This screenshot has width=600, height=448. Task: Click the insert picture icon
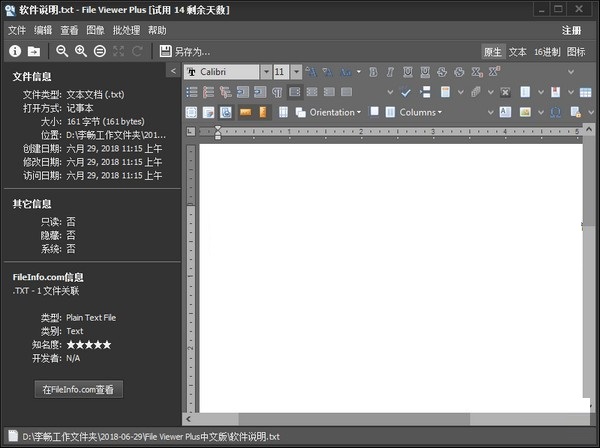pos(525,112)
